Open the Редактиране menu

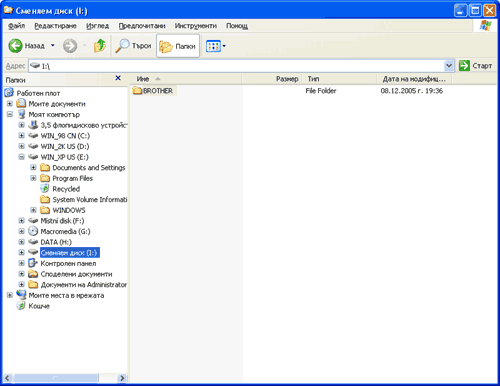(x=55, y=26)
